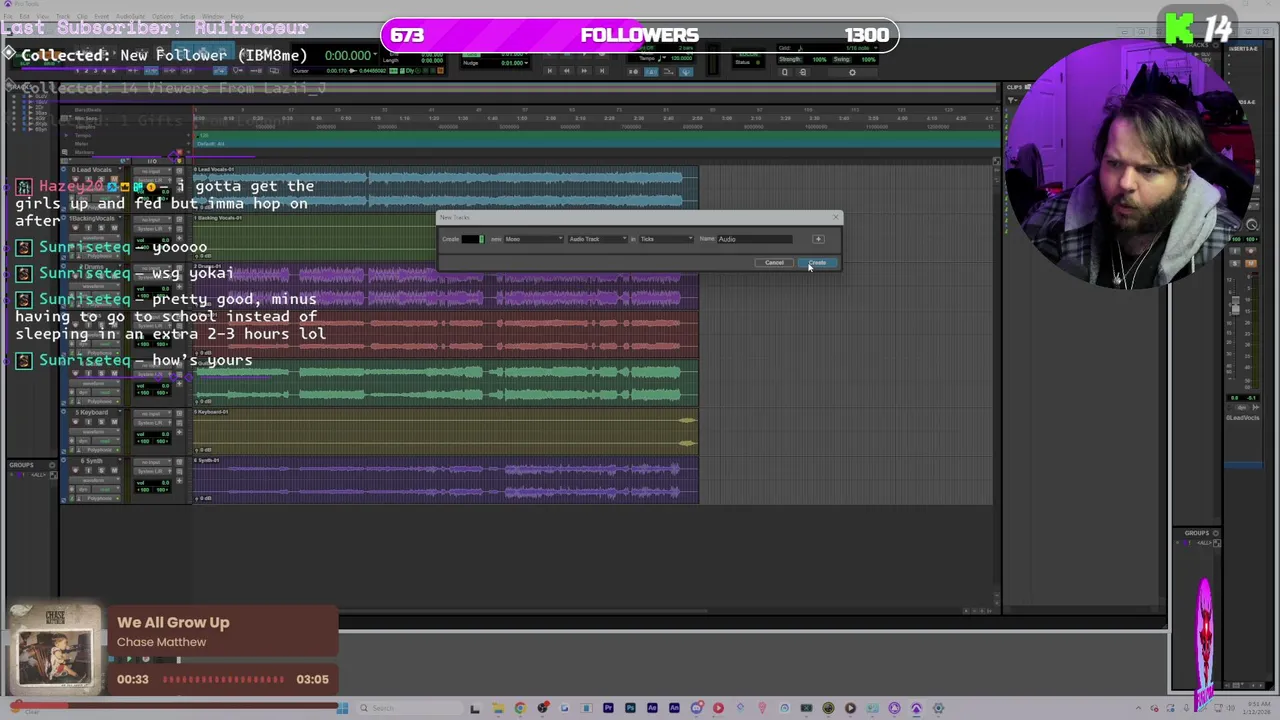Select the 0 Lead Vocals track name
1280x720 pixels.
click(92, 170)
